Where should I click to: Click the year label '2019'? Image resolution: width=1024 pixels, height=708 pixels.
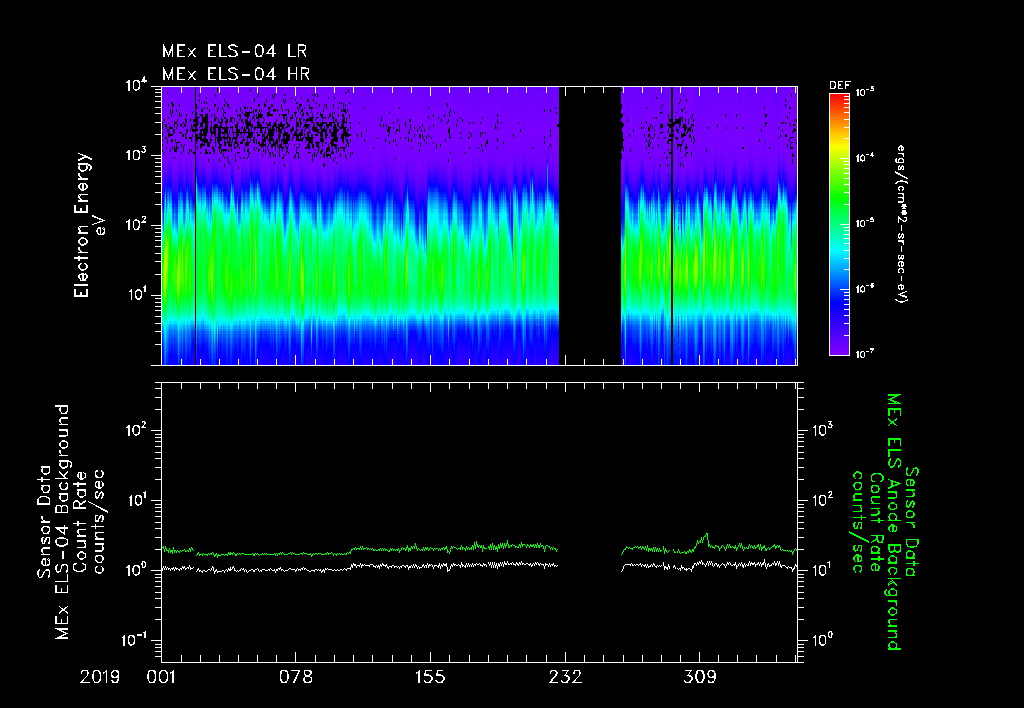(x=100, y=677)
